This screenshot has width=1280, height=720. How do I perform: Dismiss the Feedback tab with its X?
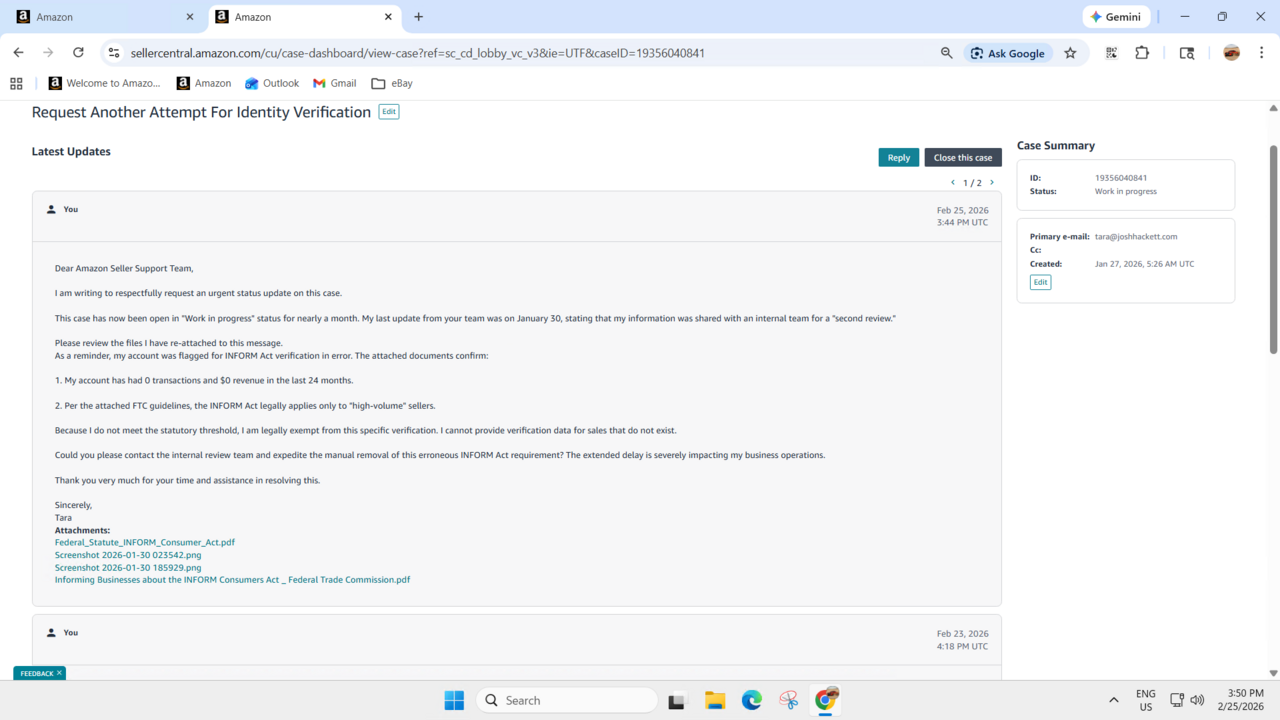(59, 673)
